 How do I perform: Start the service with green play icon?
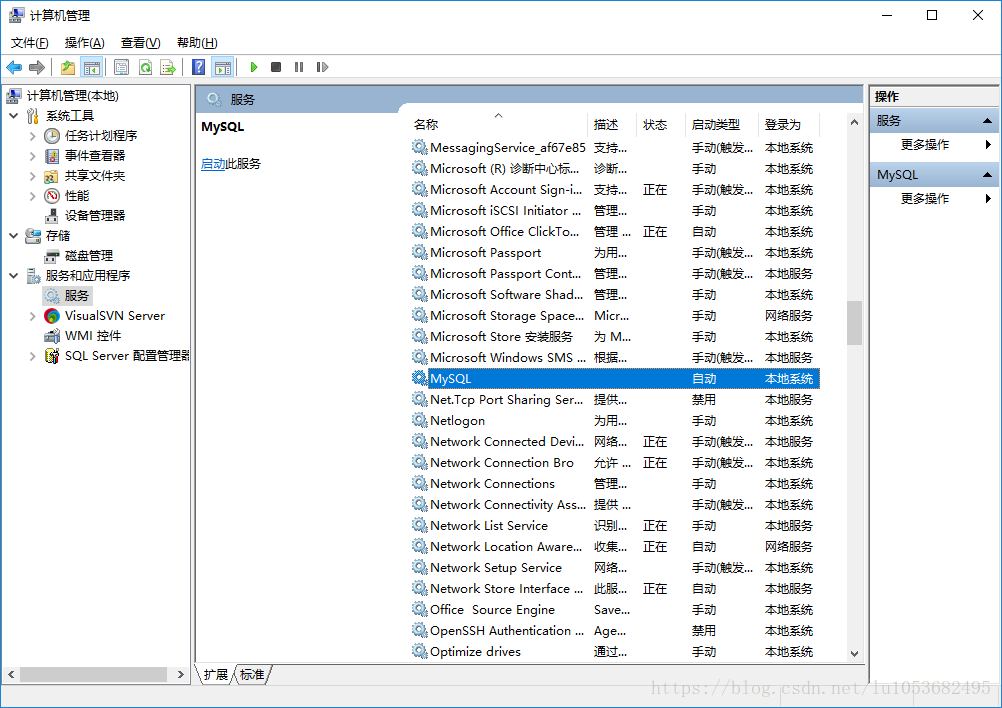[254, 67]
